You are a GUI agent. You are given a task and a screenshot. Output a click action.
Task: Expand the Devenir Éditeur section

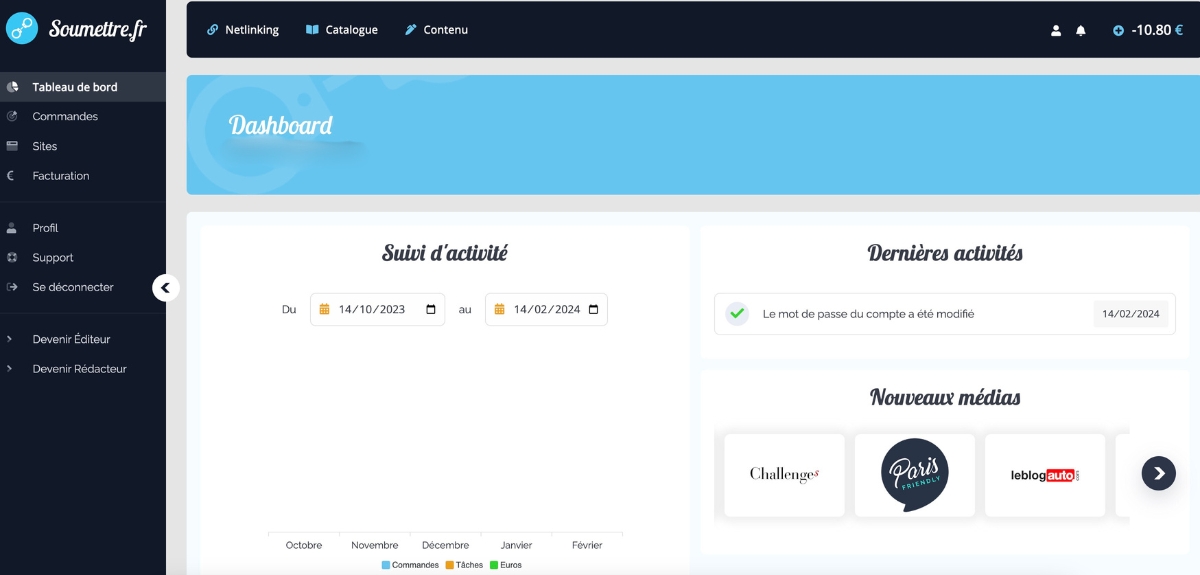[71, 339]
